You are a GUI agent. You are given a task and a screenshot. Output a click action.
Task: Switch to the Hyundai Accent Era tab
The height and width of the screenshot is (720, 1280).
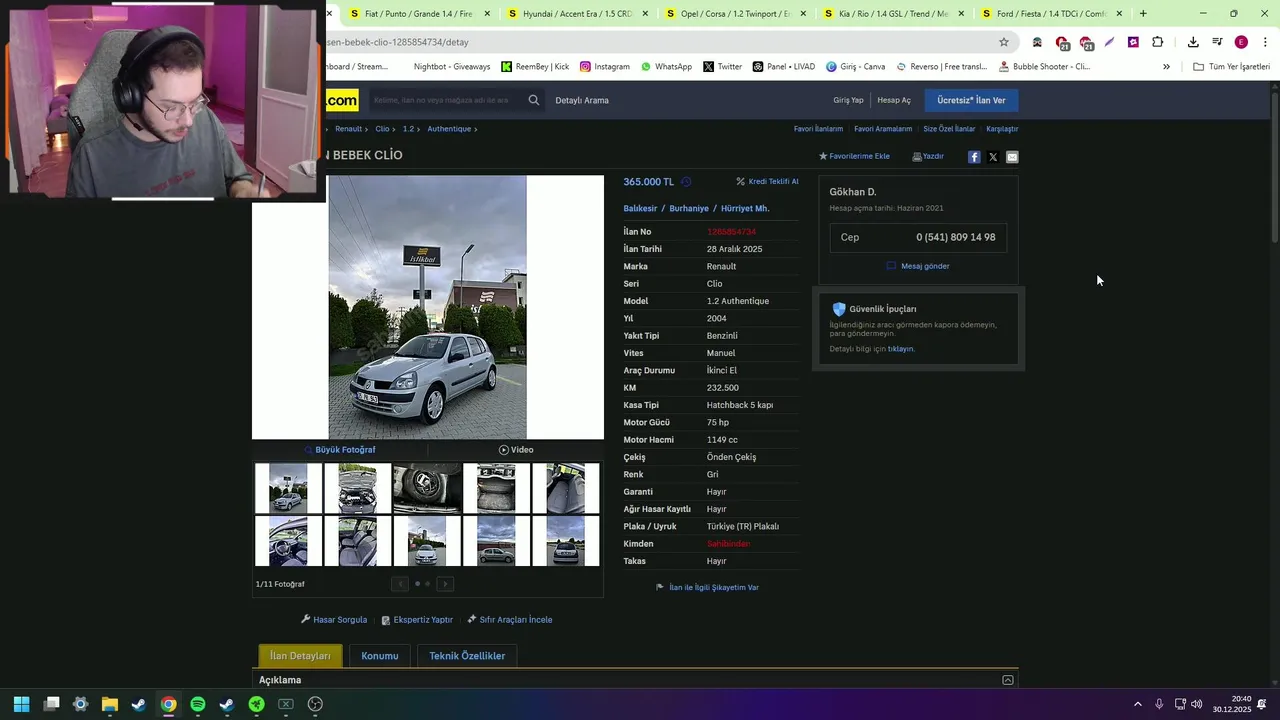pyautogui.click(x=577, y=14)
